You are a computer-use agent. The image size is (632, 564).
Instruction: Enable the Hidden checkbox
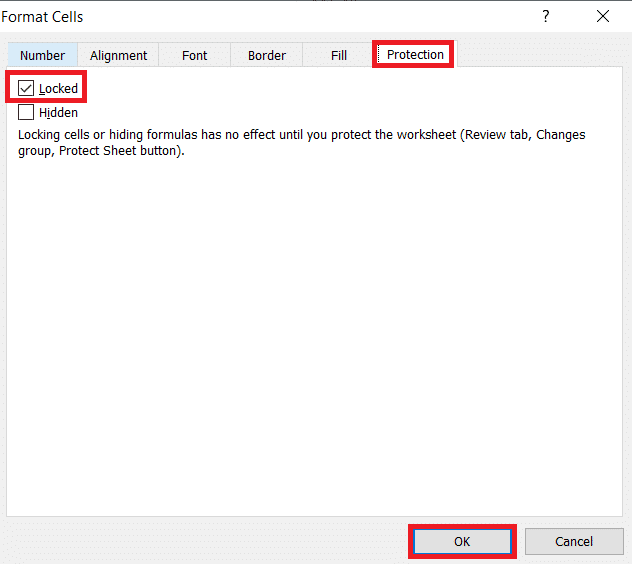26,113
